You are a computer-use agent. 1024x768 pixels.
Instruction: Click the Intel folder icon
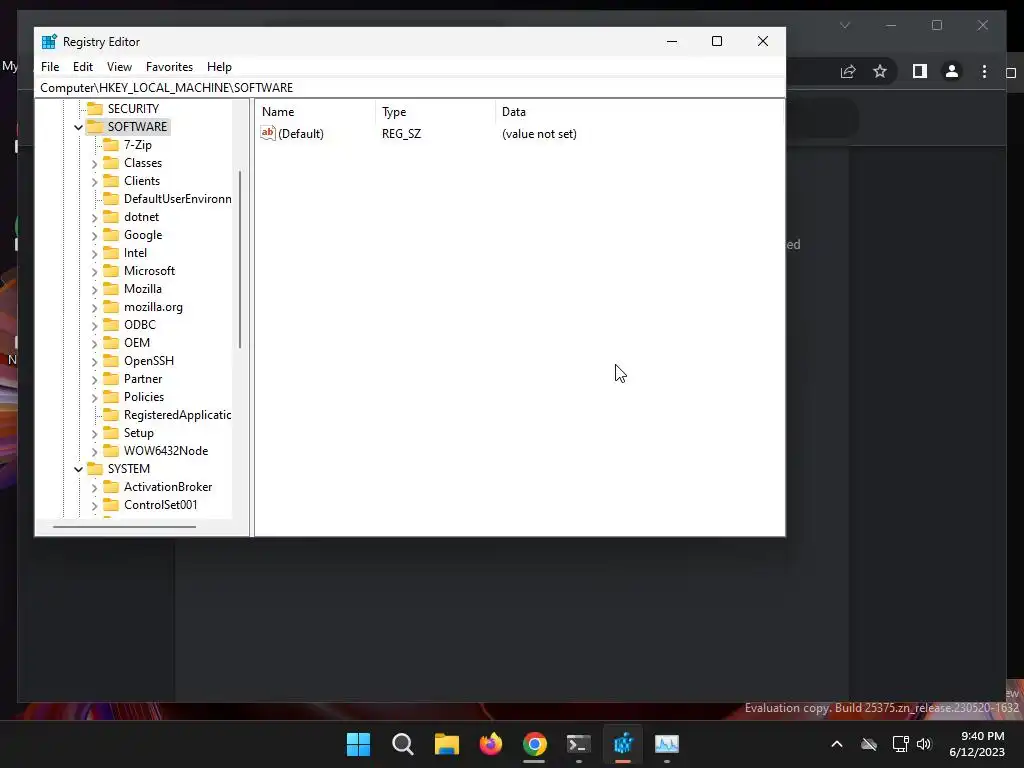pos(111,252)
